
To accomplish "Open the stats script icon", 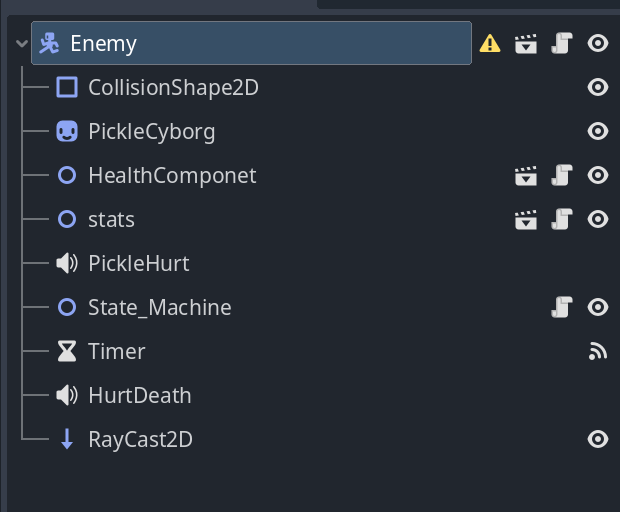I will tap(562, 219).
